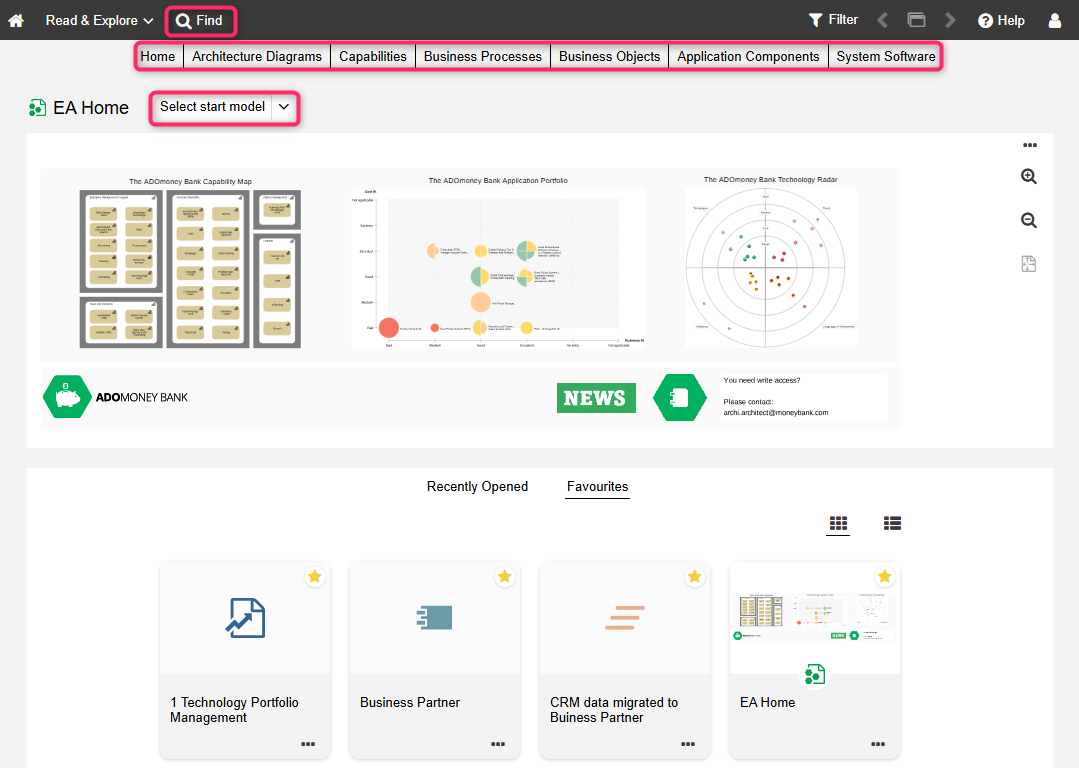The width and height of the screenshot is (1079, 768).
Task: Open the Filter funnel option
Action: point(832,20)
